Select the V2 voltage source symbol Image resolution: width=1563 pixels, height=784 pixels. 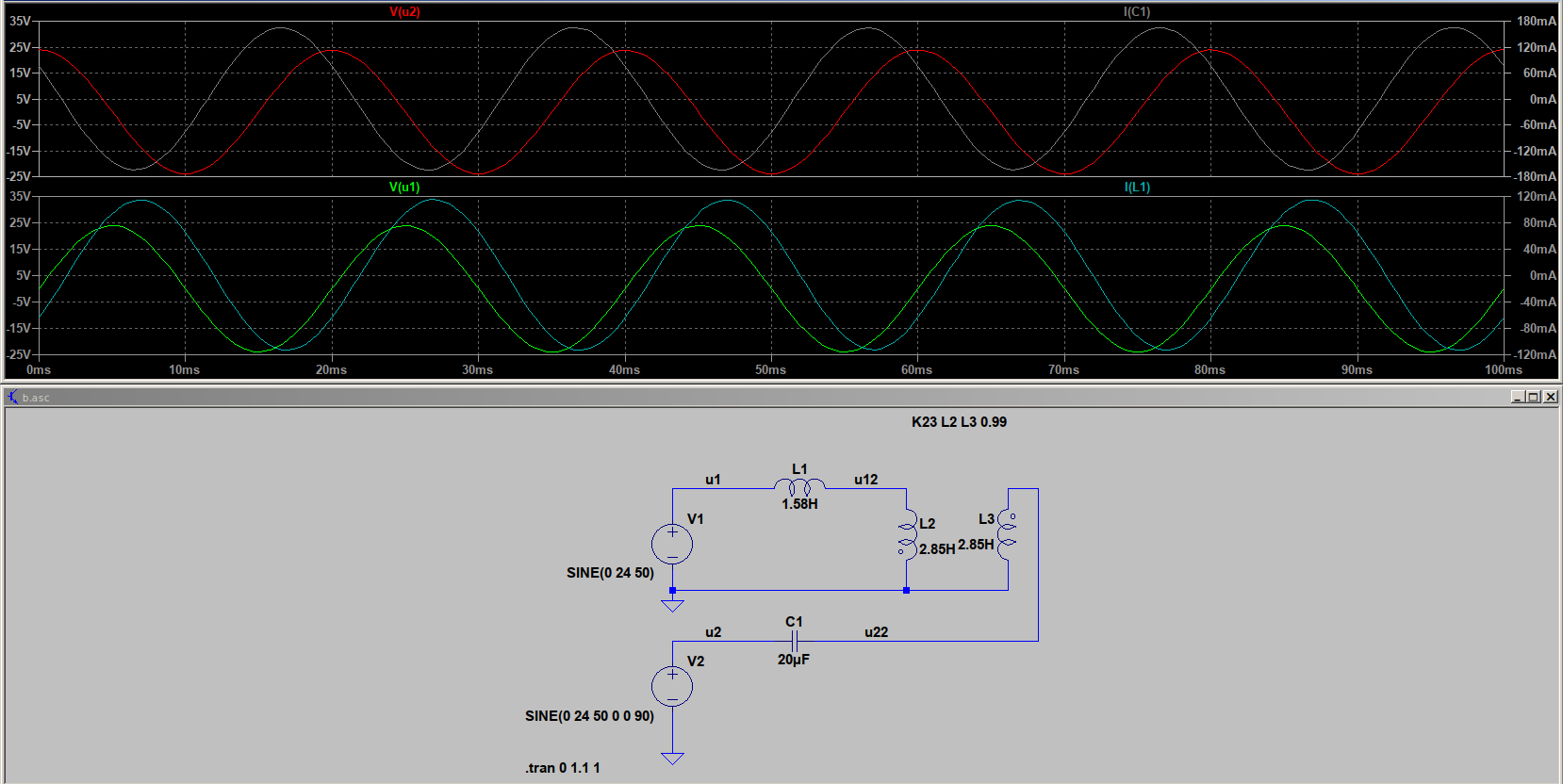point(672,687)
